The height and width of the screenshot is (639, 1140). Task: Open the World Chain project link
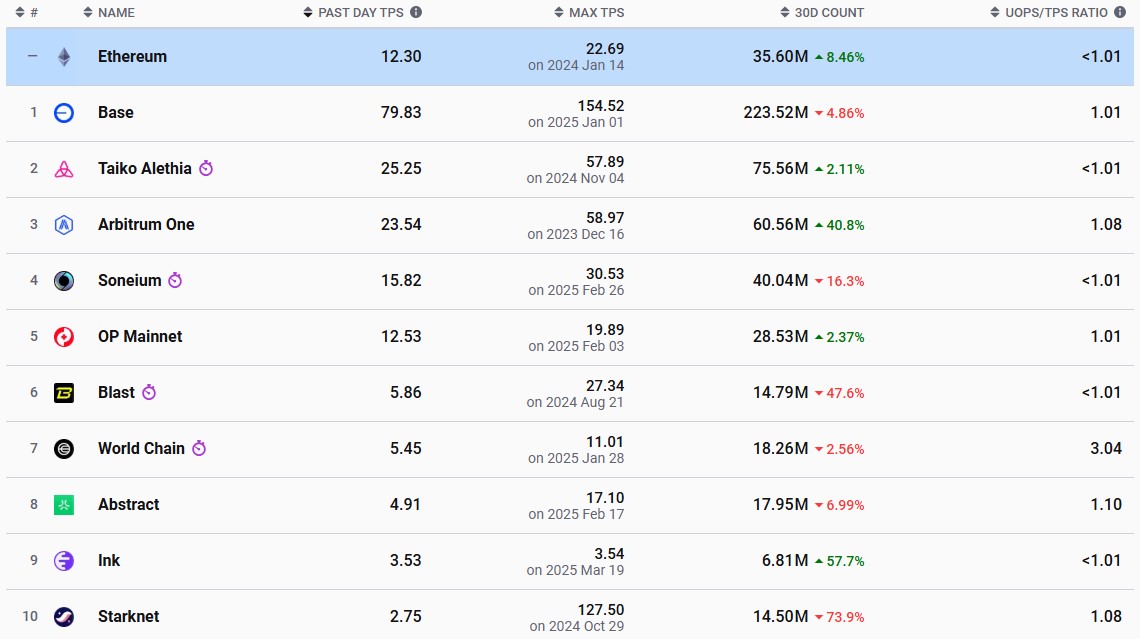pyautogui.click(x=141, y=449)
